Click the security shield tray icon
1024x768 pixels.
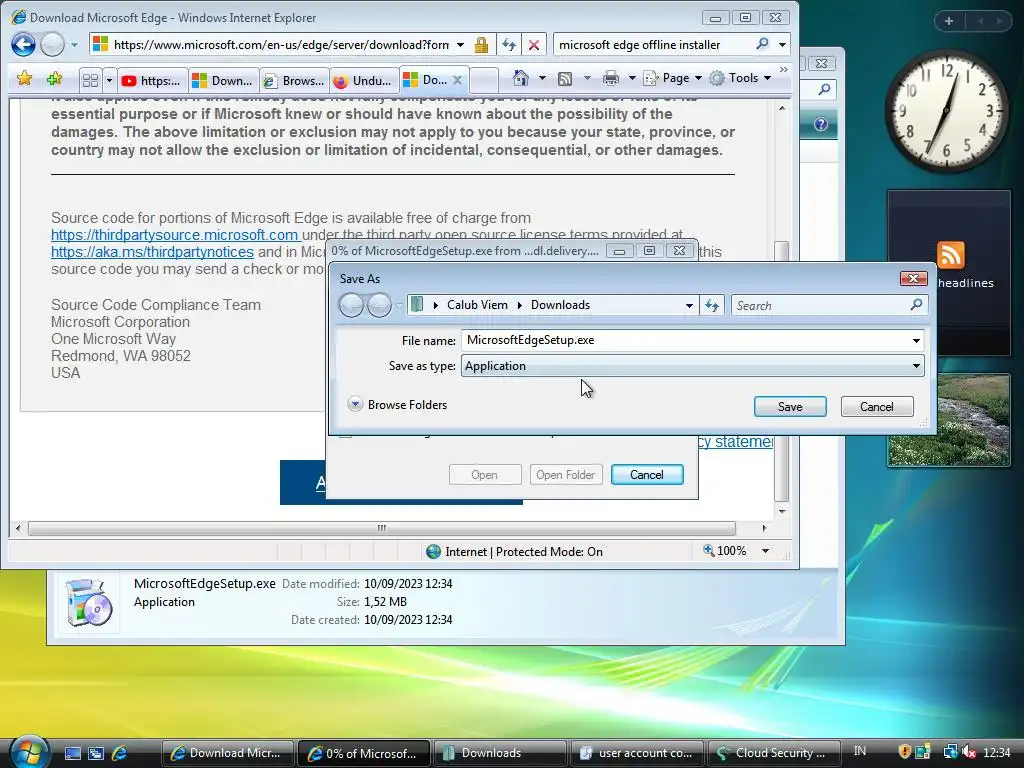click(904, 752)
